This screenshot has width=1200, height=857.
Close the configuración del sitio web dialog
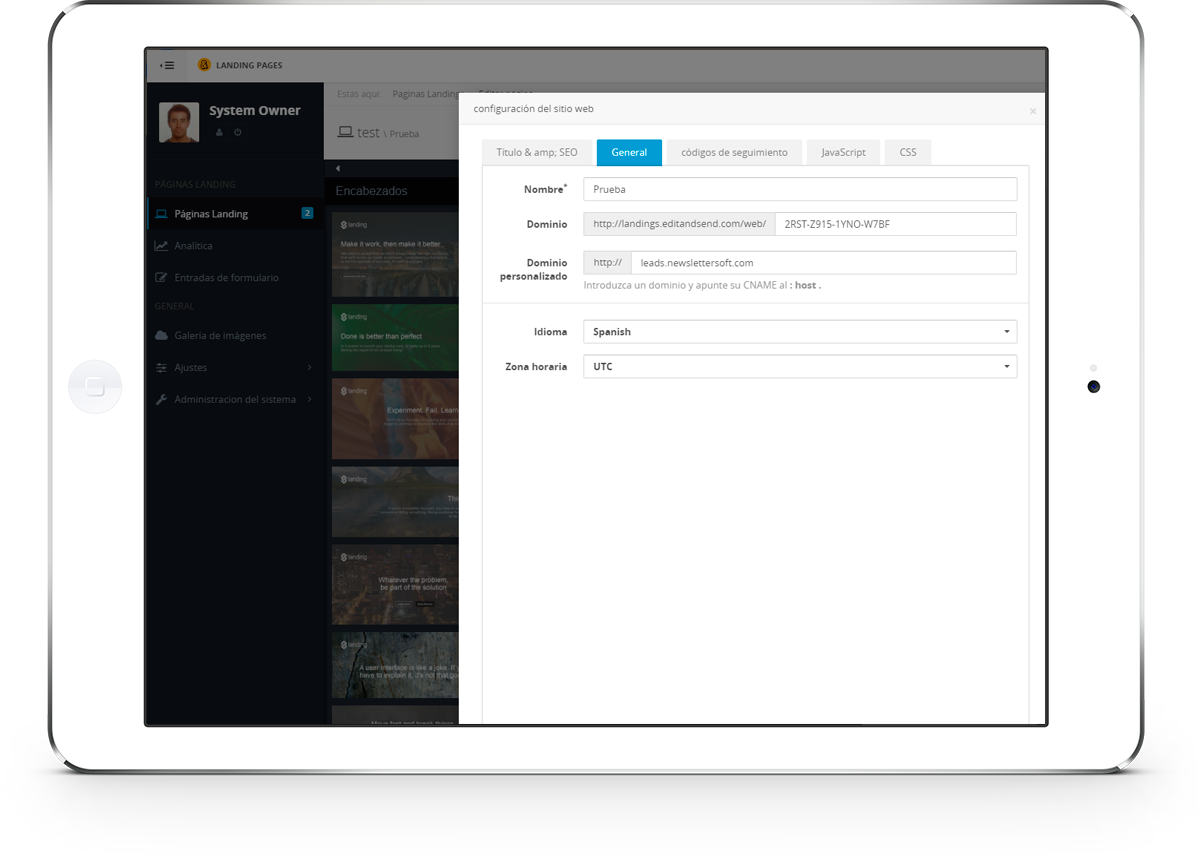(1033, 111)
